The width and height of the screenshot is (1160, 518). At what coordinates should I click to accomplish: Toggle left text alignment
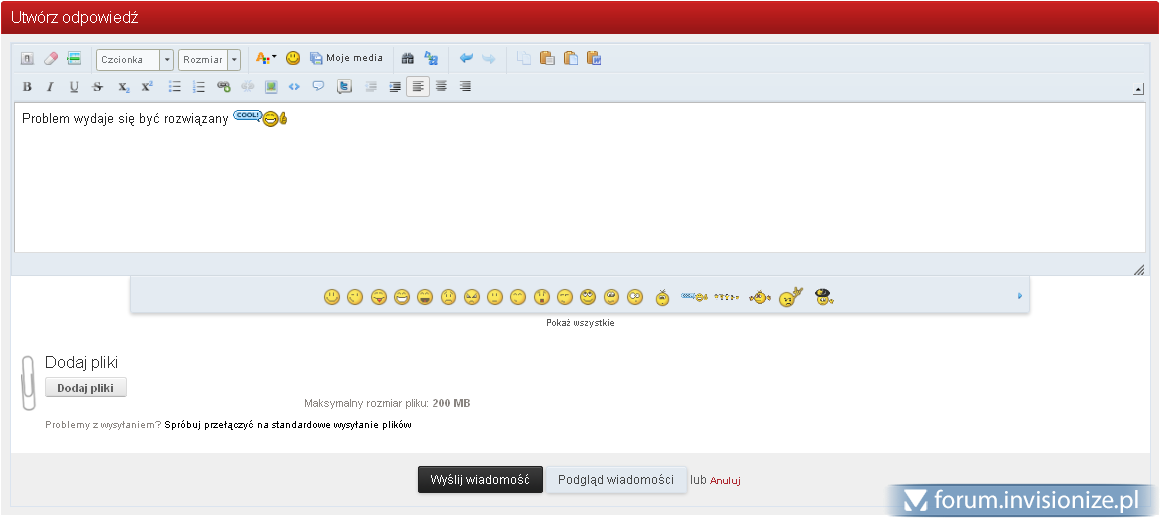418,87
